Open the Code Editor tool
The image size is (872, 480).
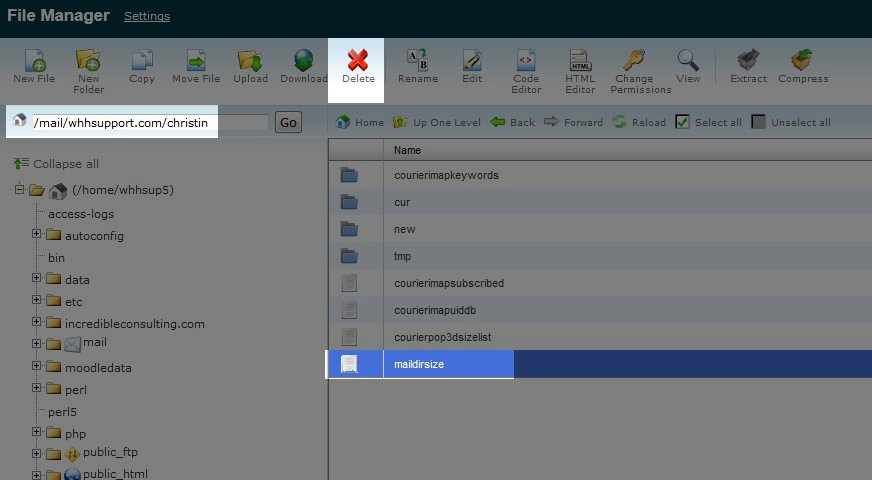click(x=526, y=60)
